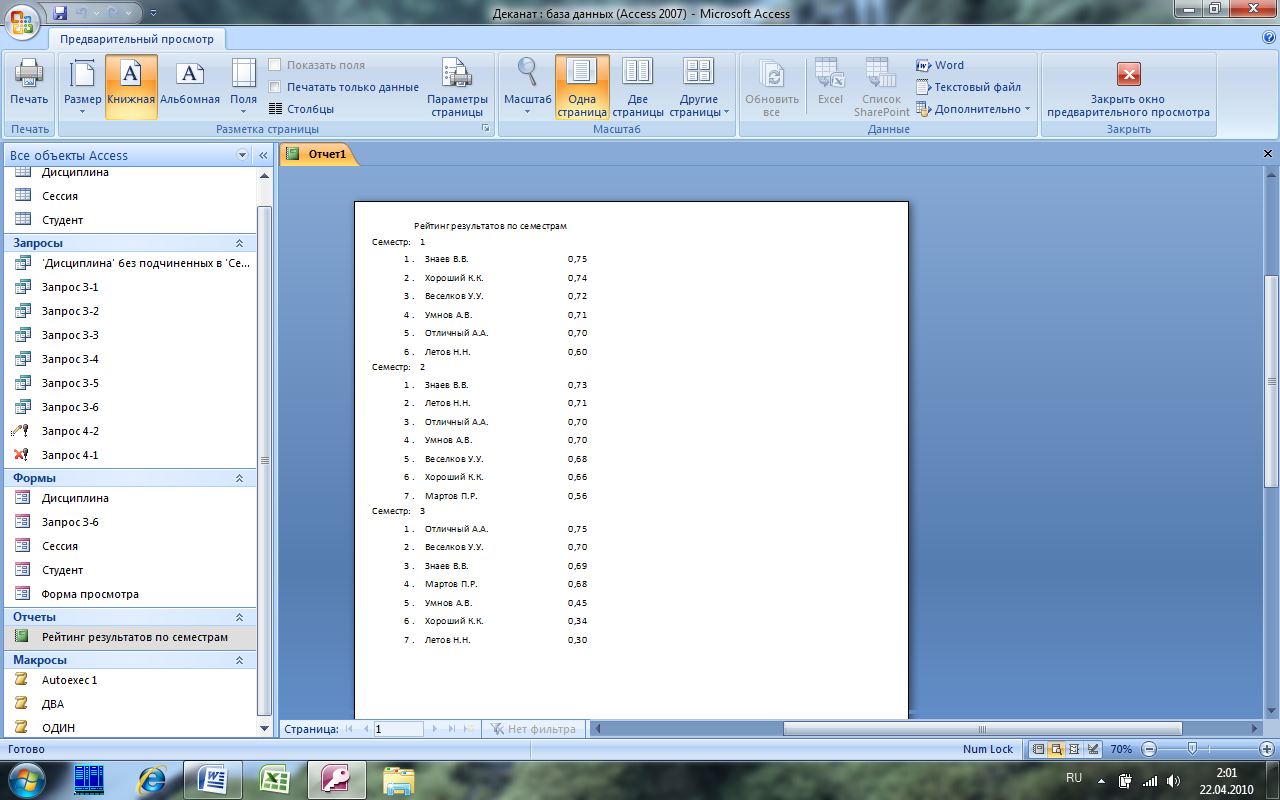Select the Студент table
Image resolution: width=1280 pixels, height=800 pixels.
pos(130,220)
